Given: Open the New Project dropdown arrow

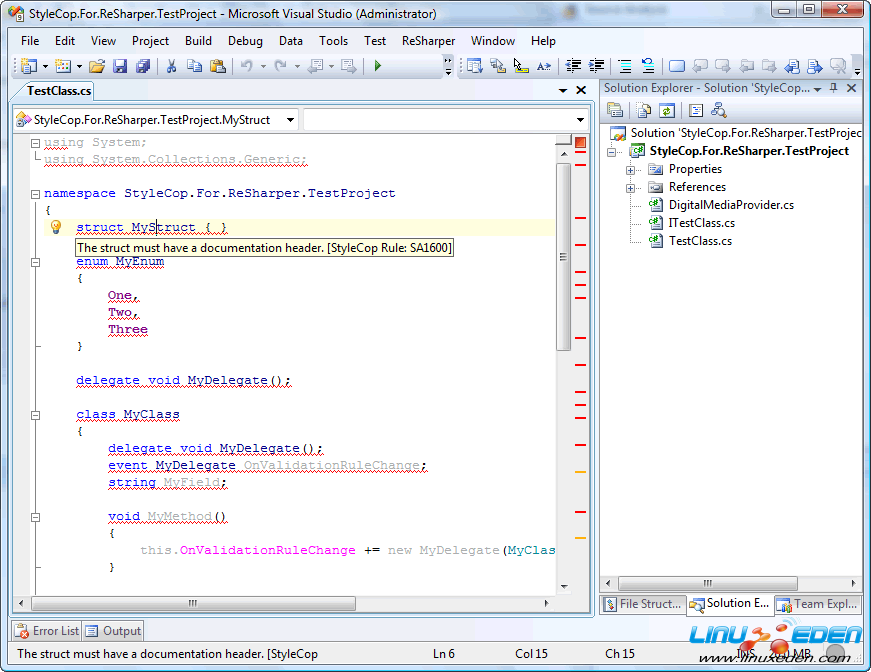Looking at the screenshot, I should (x=45, y=67).
